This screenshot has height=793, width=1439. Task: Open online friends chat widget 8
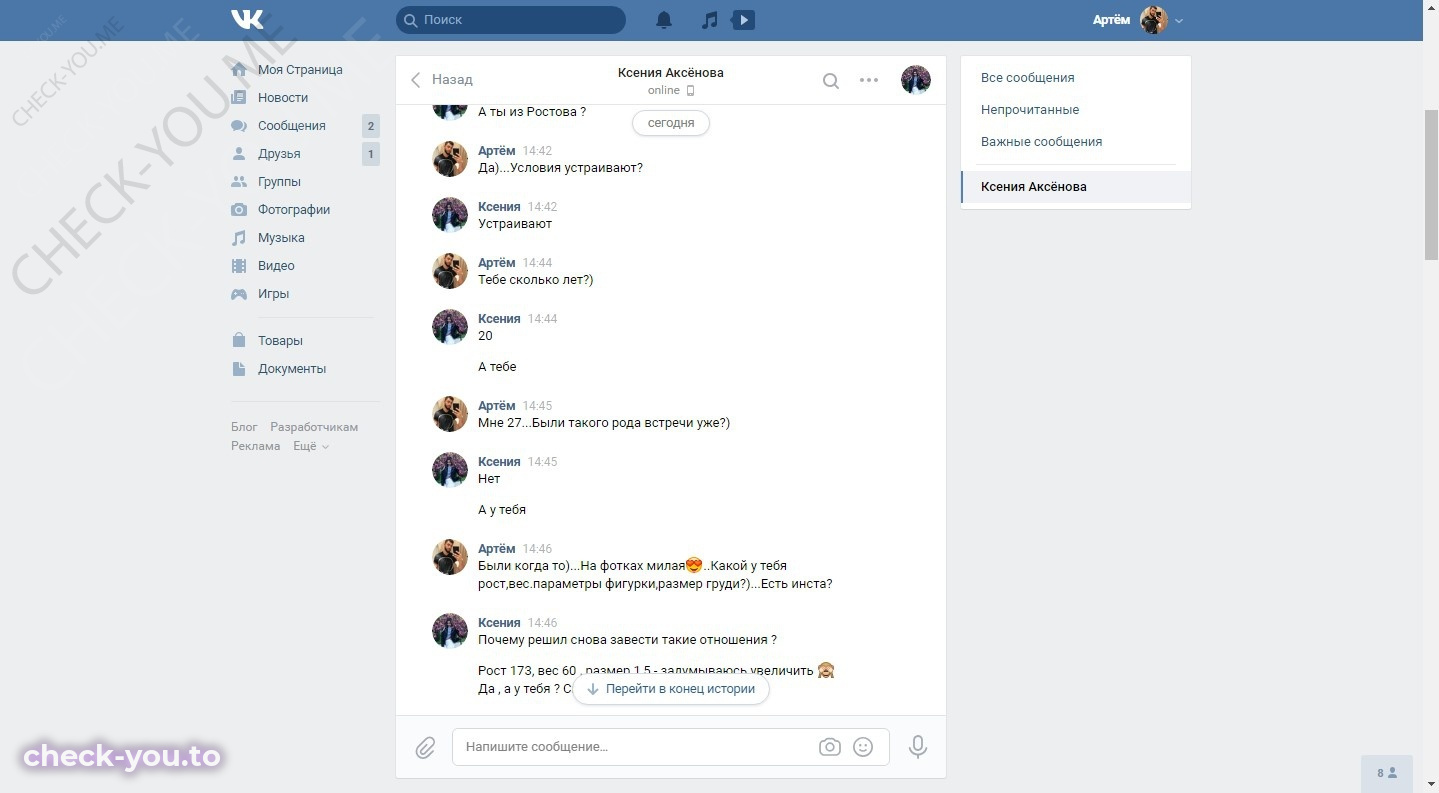point(1387,774)
